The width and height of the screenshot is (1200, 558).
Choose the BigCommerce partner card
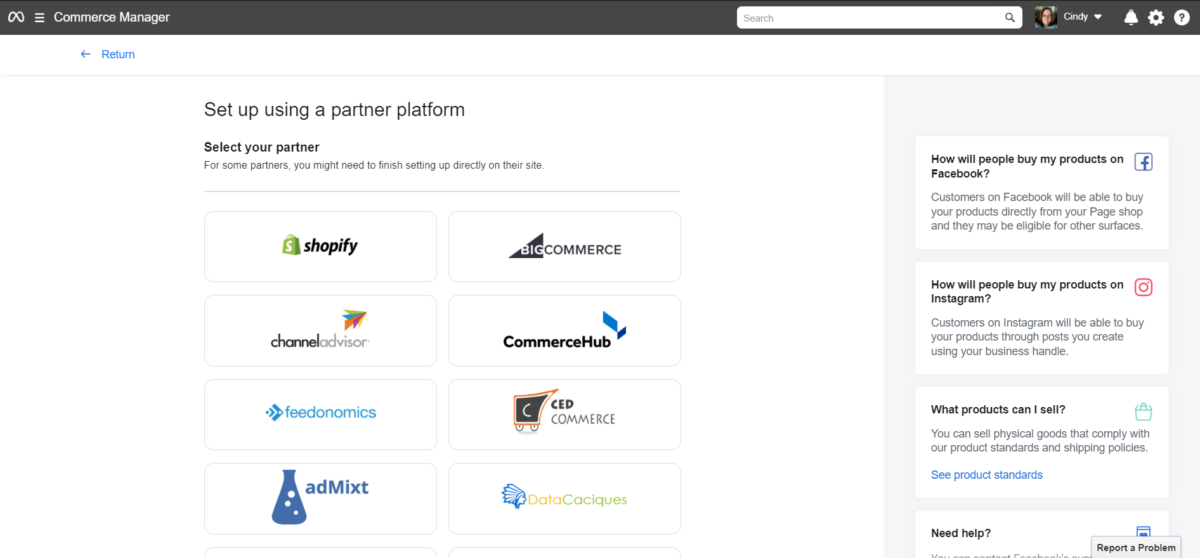point(564,246)
